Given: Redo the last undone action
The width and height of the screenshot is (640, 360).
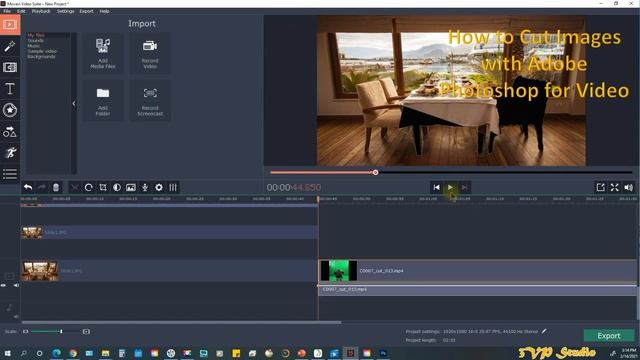Looking at the screenshot, I should pos(42,187).
